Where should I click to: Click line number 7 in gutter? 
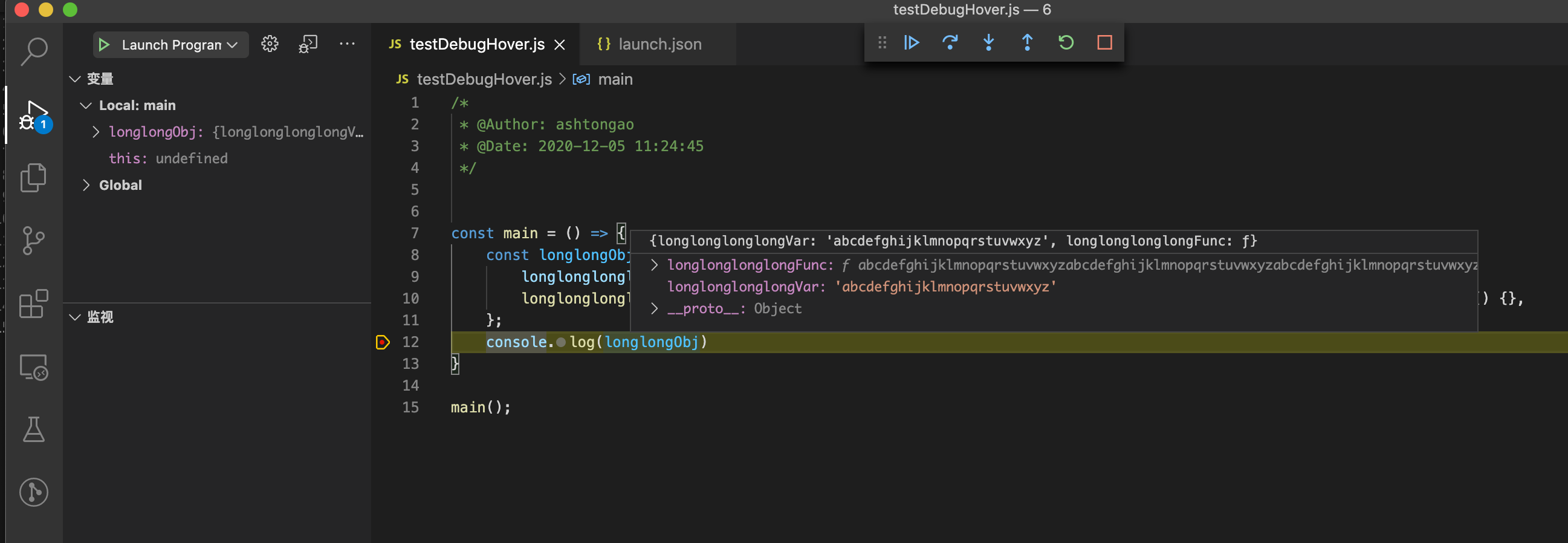pyautogui.click(x=415, y=233)
